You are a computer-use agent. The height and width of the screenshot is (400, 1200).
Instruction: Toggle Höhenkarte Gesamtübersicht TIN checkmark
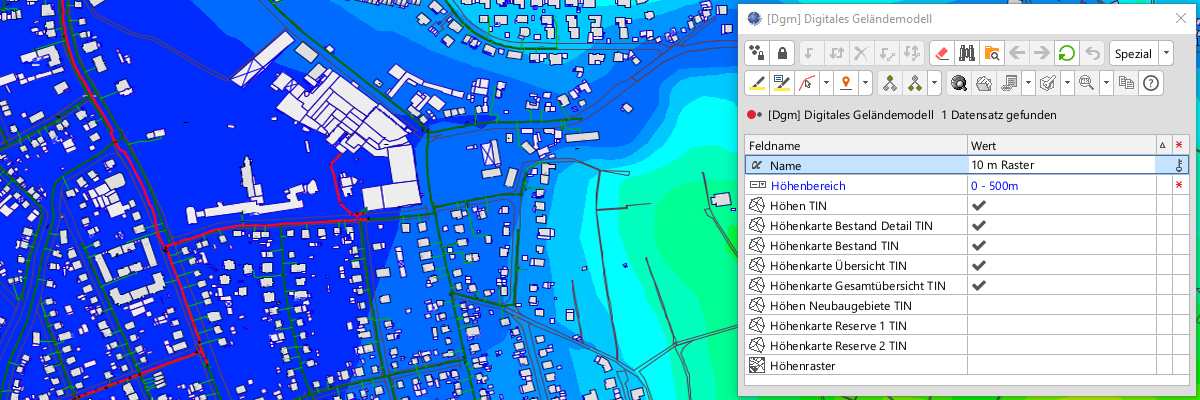[x=979, y=285]
